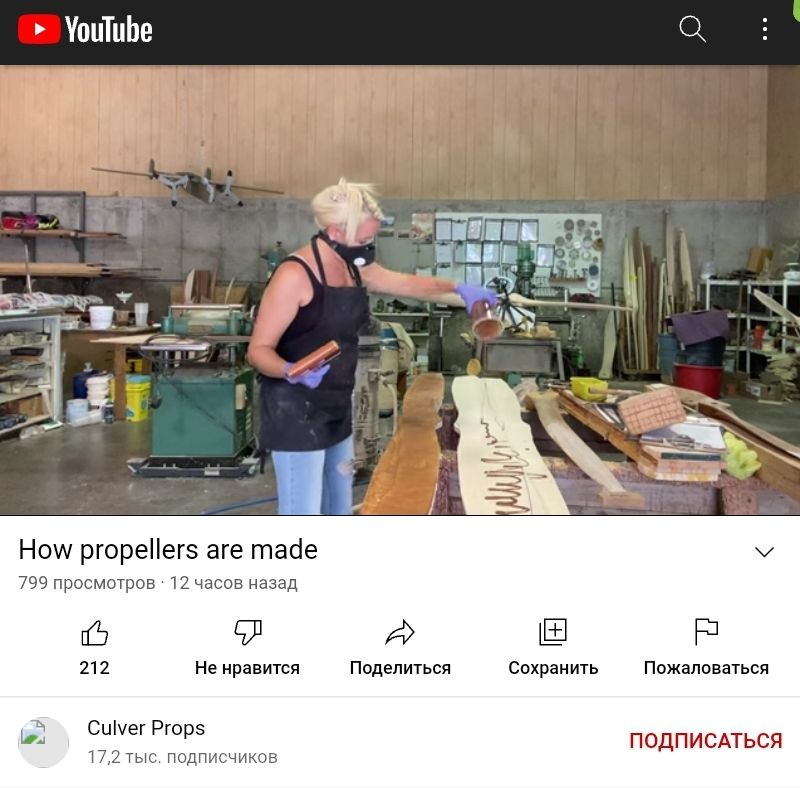
Task: Click the report flag icon
Action: pos(706,632)
